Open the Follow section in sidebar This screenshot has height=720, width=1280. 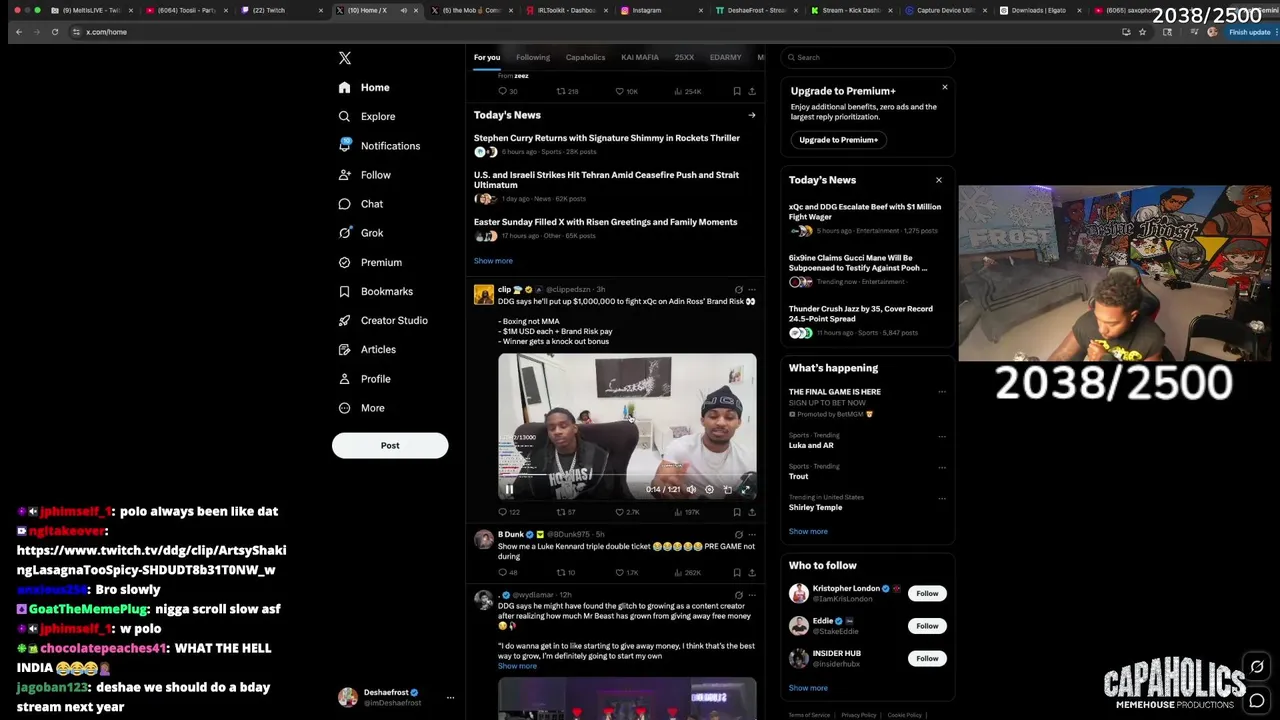[365, 175]
